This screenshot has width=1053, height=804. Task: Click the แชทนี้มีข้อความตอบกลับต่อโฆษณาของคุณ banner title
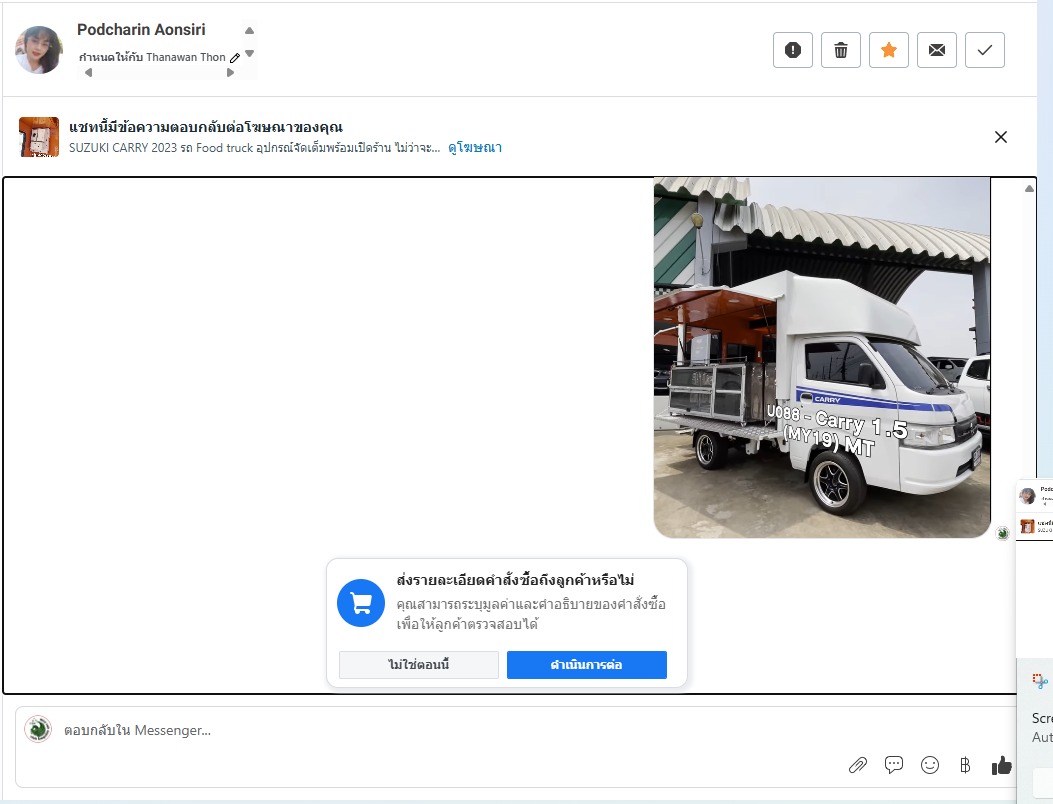click(205, 127)
